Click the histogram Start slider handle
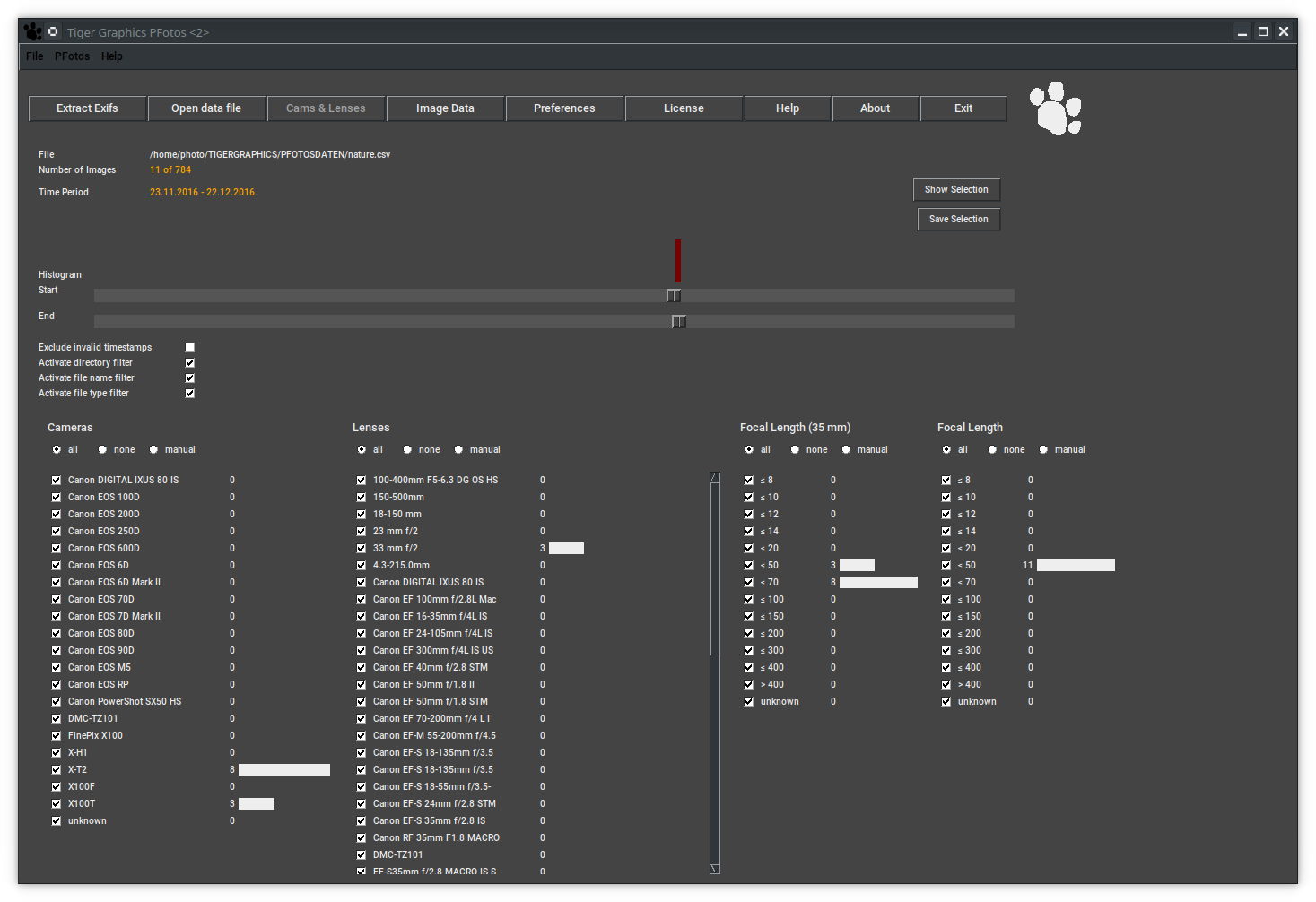 674,296
